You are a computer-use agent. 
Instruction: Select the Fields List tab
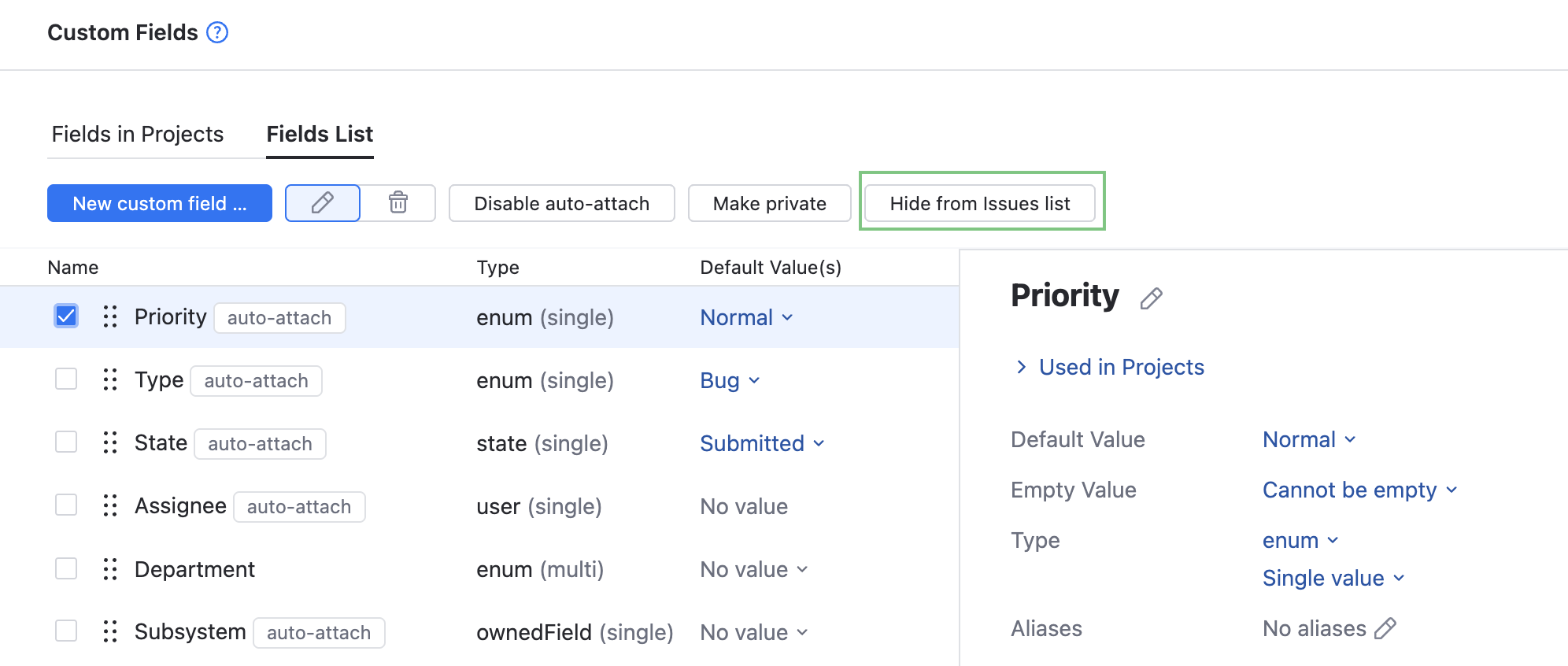tap(320, 135)
